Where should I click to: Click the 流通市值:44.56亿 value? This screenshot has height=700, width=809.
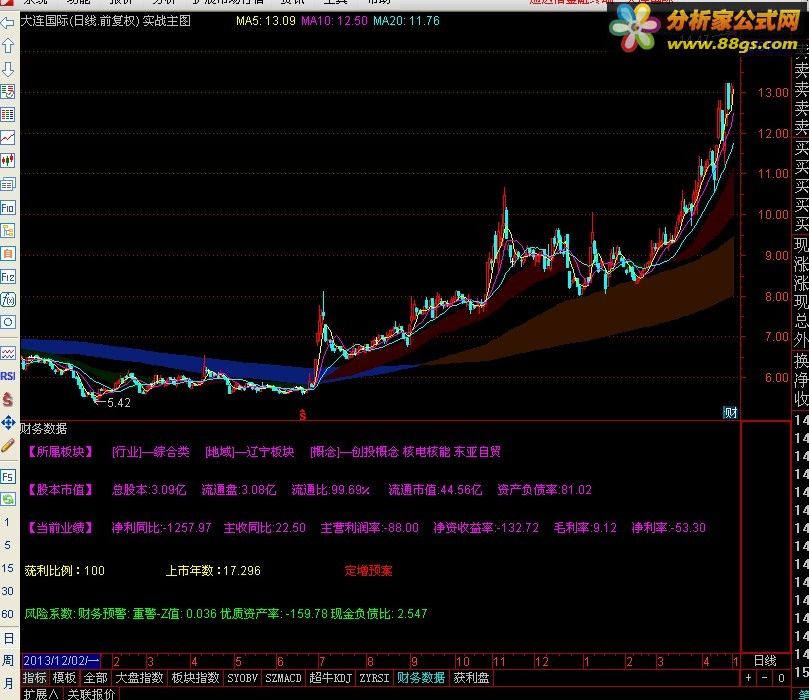click(x=435, y=490)
